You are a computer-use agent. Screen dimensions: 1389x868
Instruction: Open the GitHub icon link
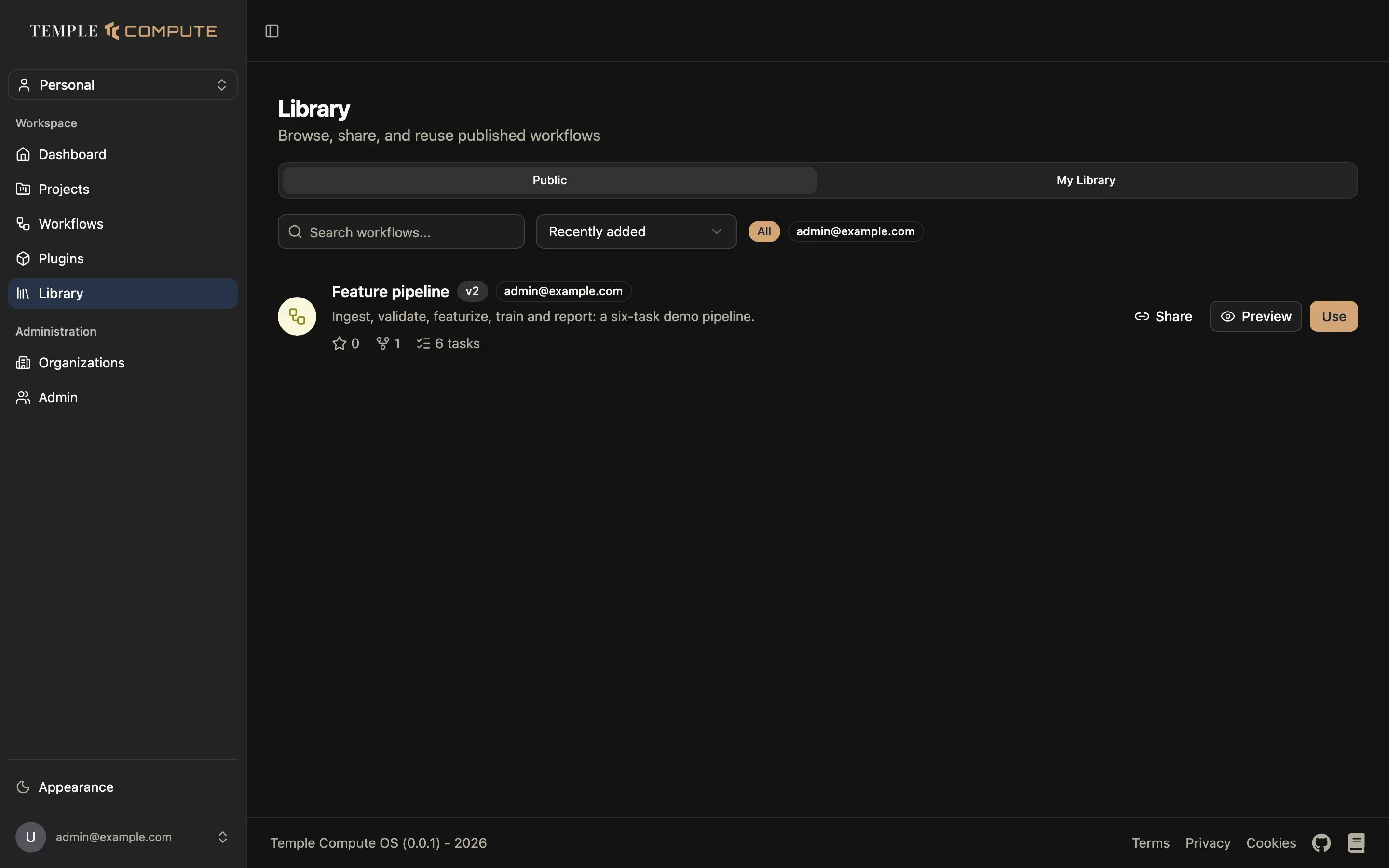coord(1321,843)
